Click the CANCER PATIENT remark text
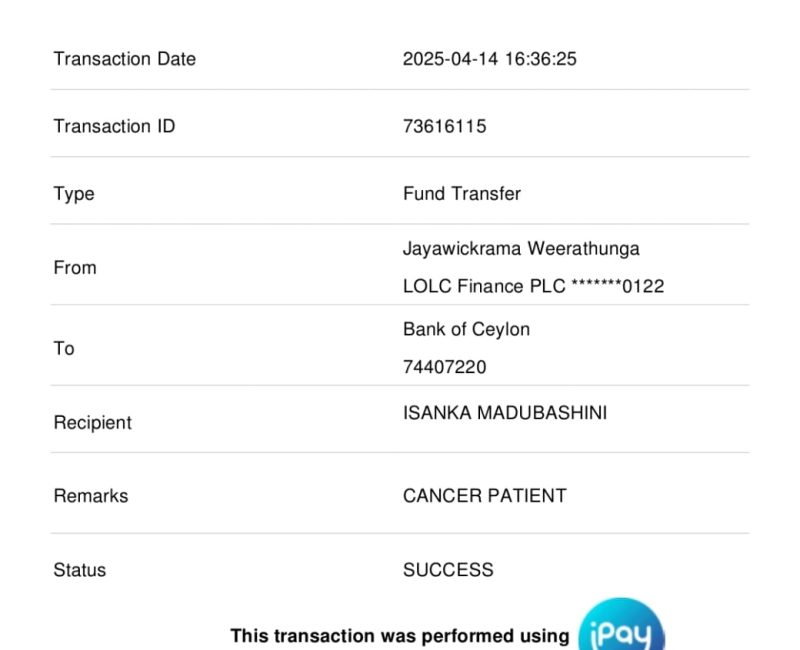The width and height of the screenshot is (800, 650). coord(484,496)
